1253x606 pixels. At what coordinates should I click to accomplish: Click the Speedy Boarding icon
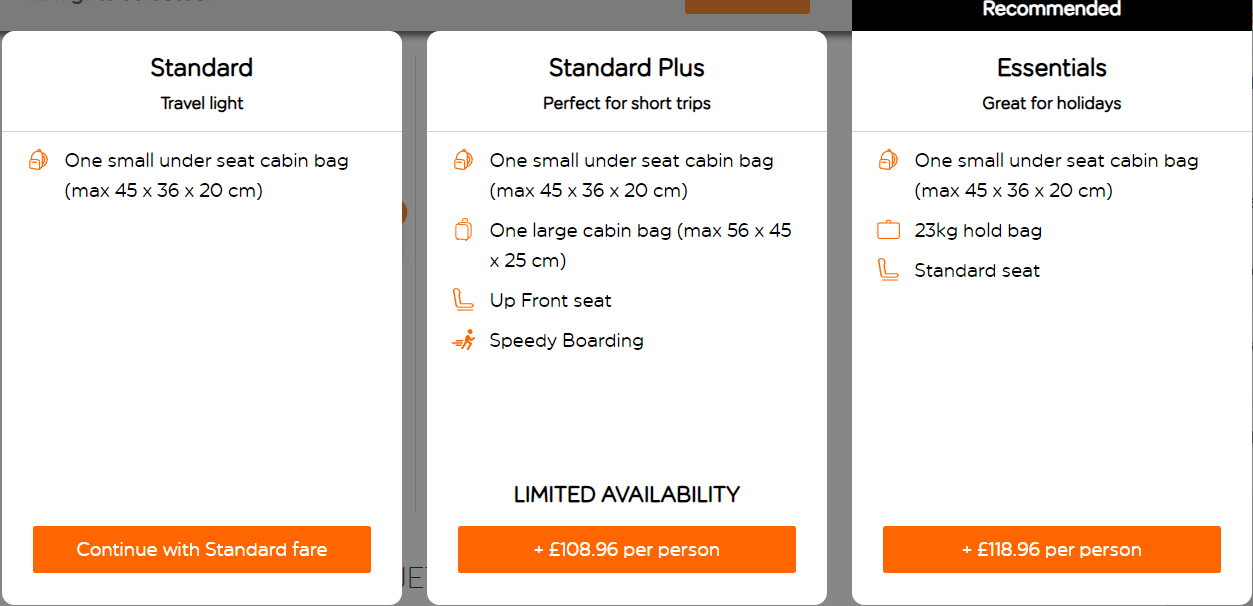click(463, 340)
